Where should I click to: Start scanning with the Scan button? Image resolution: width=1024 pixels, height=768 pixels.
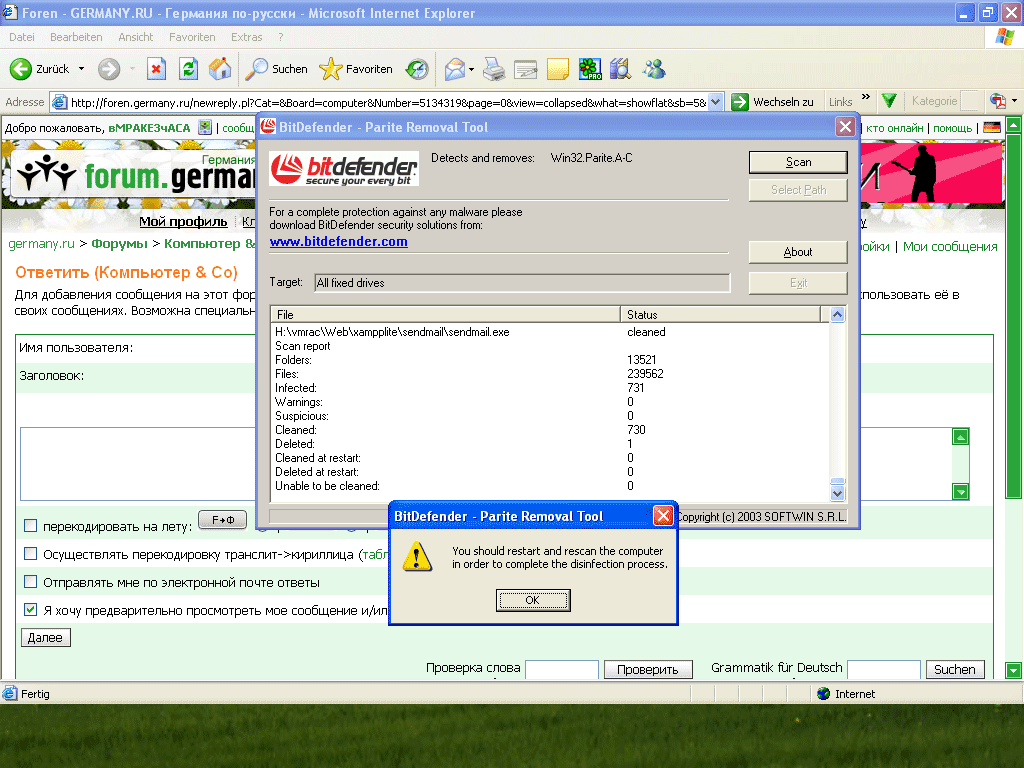pos(798,162)
